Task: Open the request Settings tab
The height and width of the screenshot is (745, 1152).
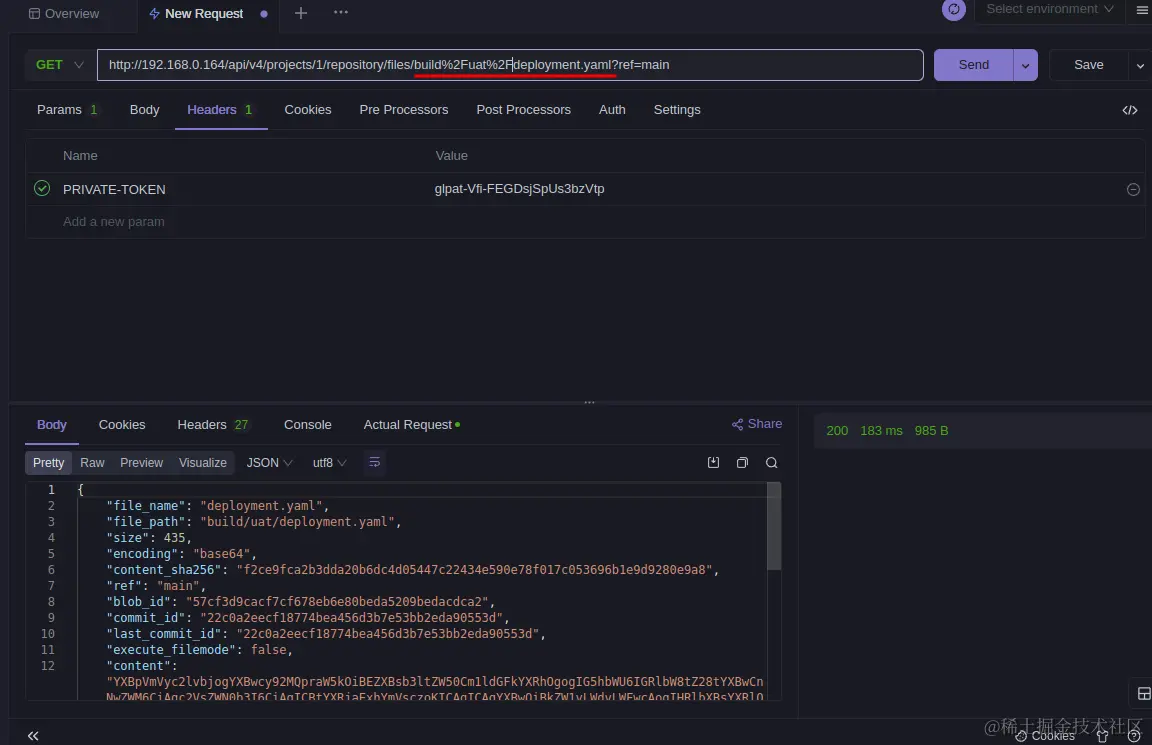Action: point(677,109)
